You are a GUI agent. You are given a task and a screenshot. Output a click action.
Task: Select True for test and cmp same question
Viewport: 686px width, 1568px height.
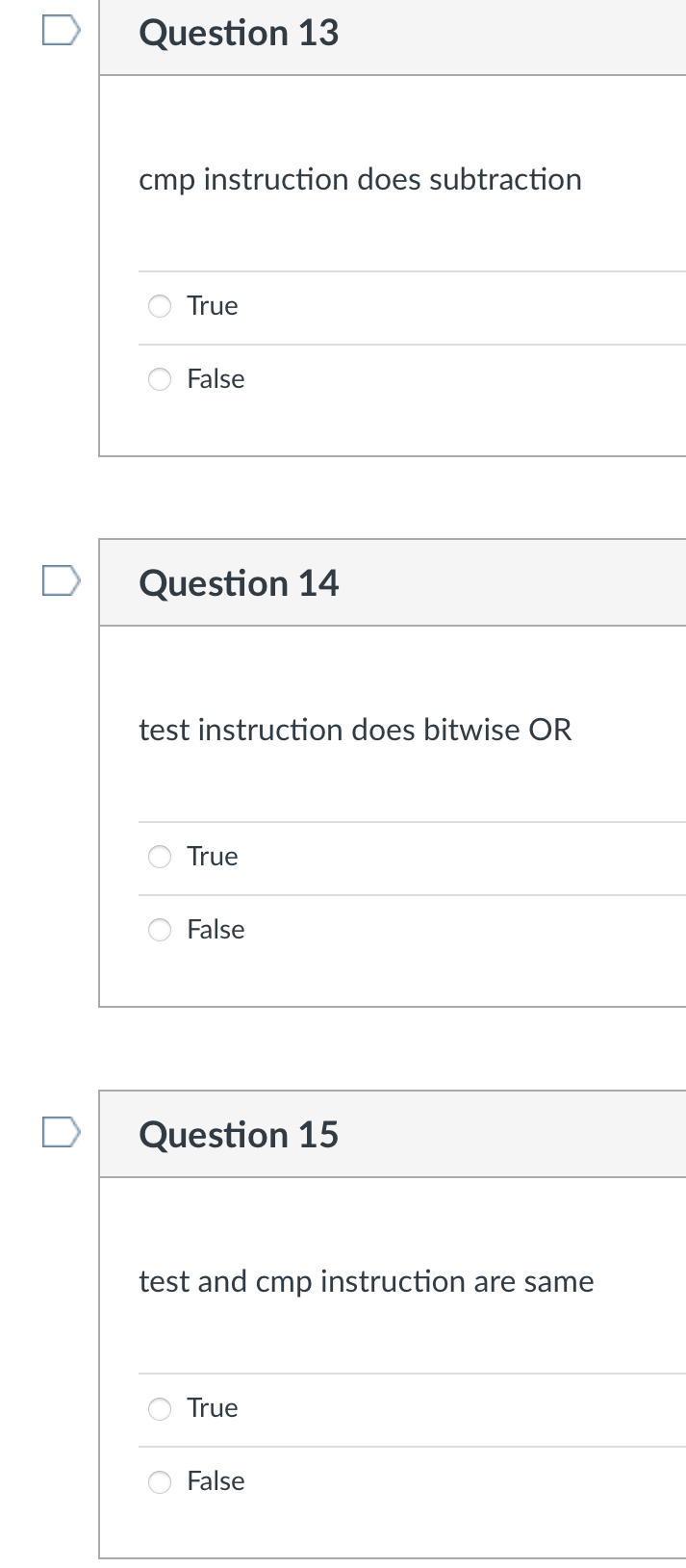[x=159, y=1408]
